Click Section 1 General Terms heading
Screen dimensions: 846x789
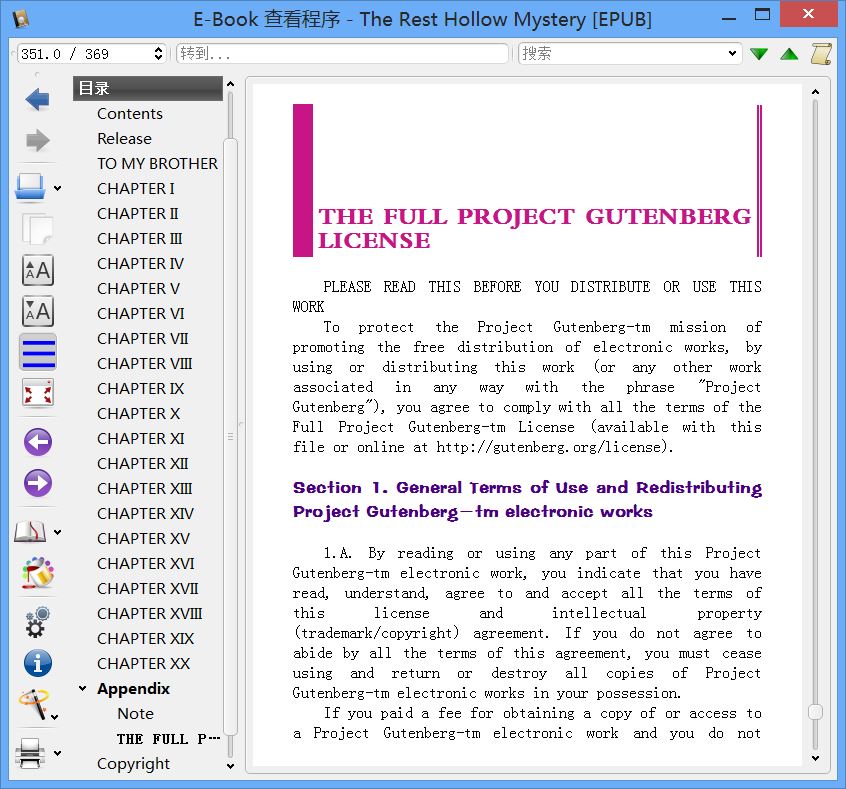coord(527,499)
